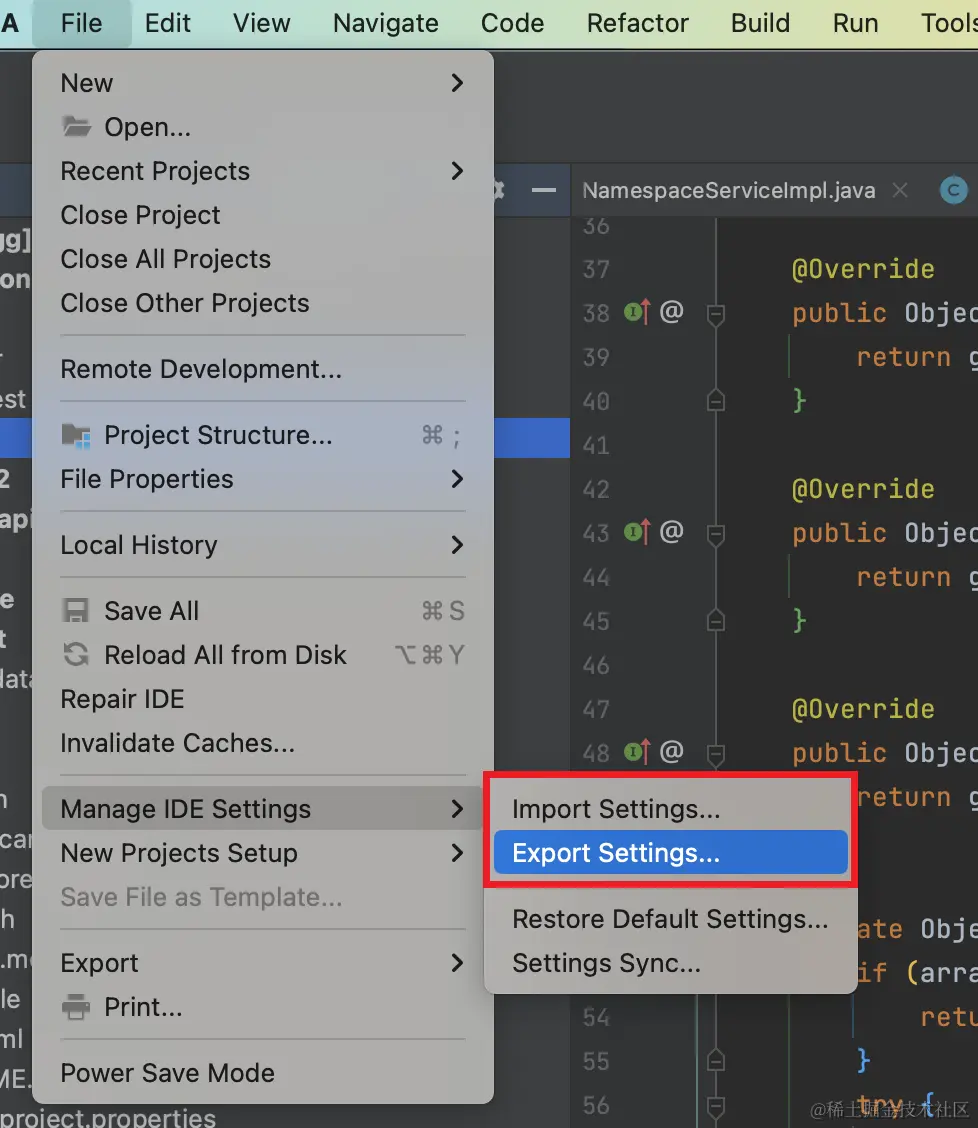Screen dimensions: 978x1128
Task: Collapse the method fold marker at line 43
Action: pos(716,534)
